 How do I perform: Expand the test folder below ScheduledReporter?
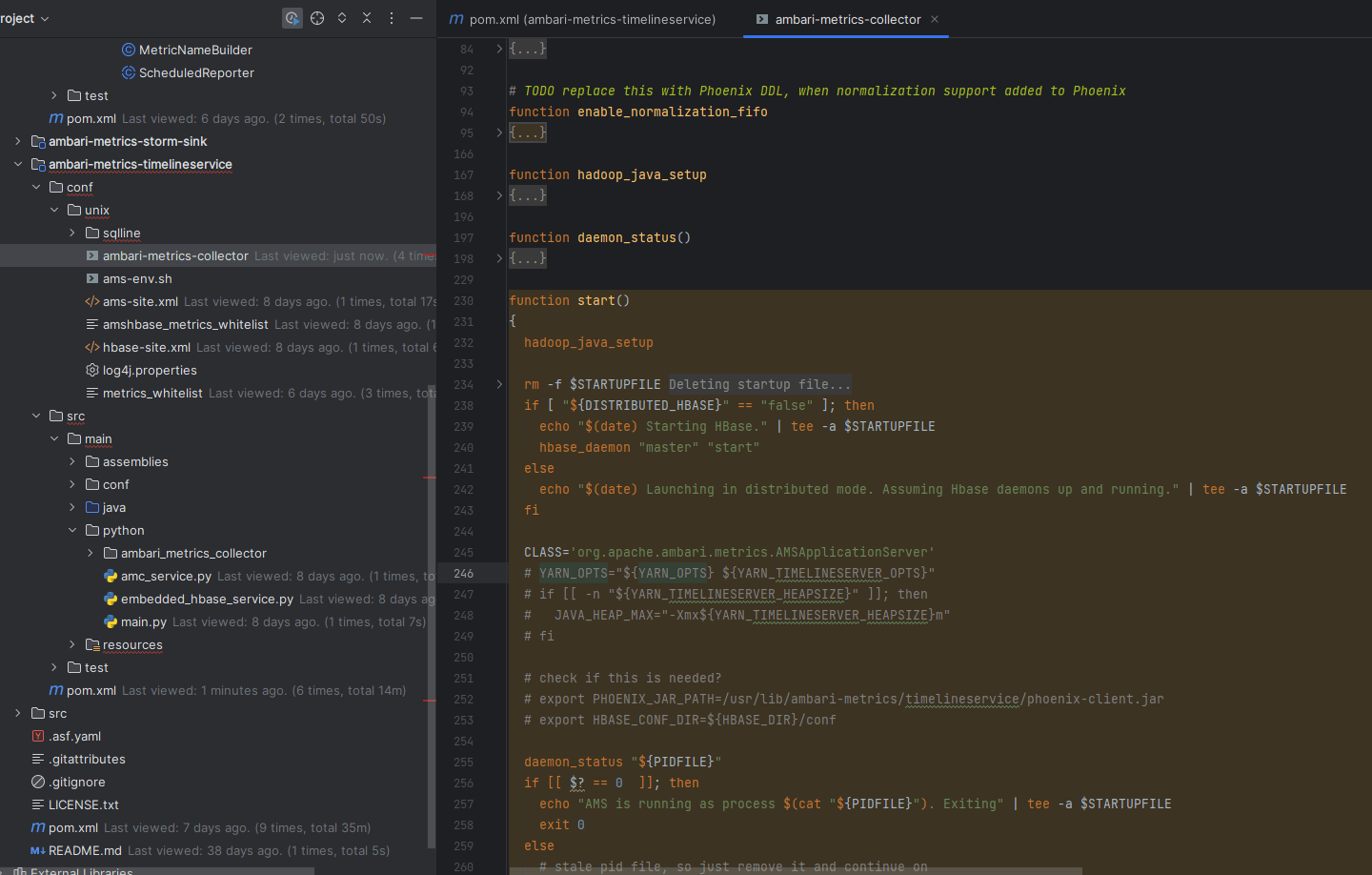(54, 95)
